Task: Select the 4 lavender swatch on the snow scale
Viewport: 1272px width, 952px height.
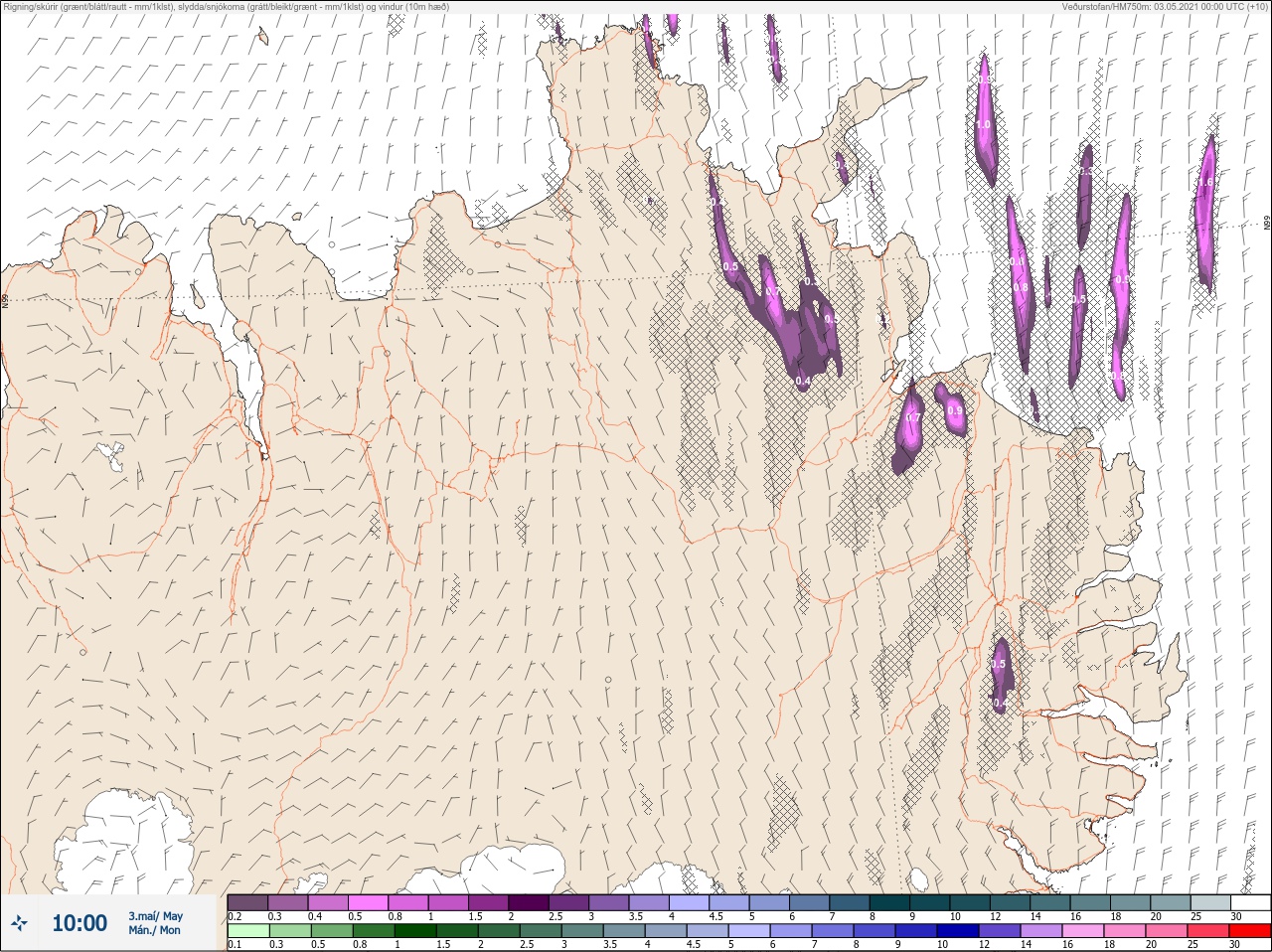Action: point(689,902)
